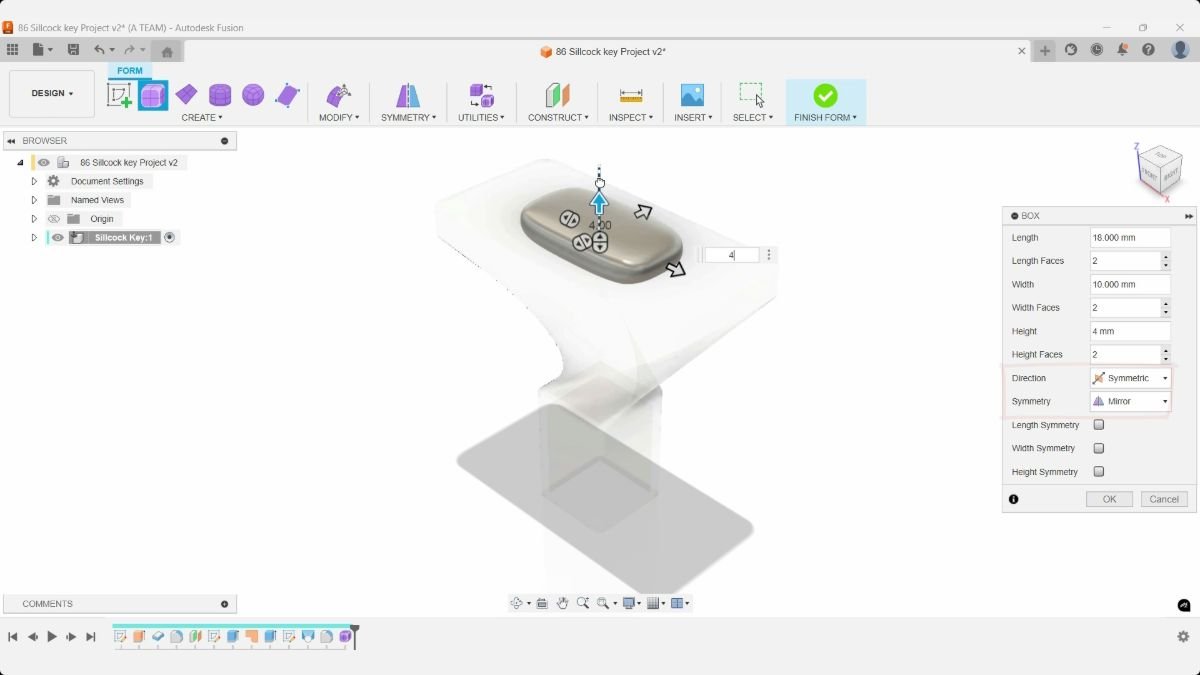Screen dimensions: 1200x675
Task: Open the timeline settings gear
Action: coord(1183,636)
